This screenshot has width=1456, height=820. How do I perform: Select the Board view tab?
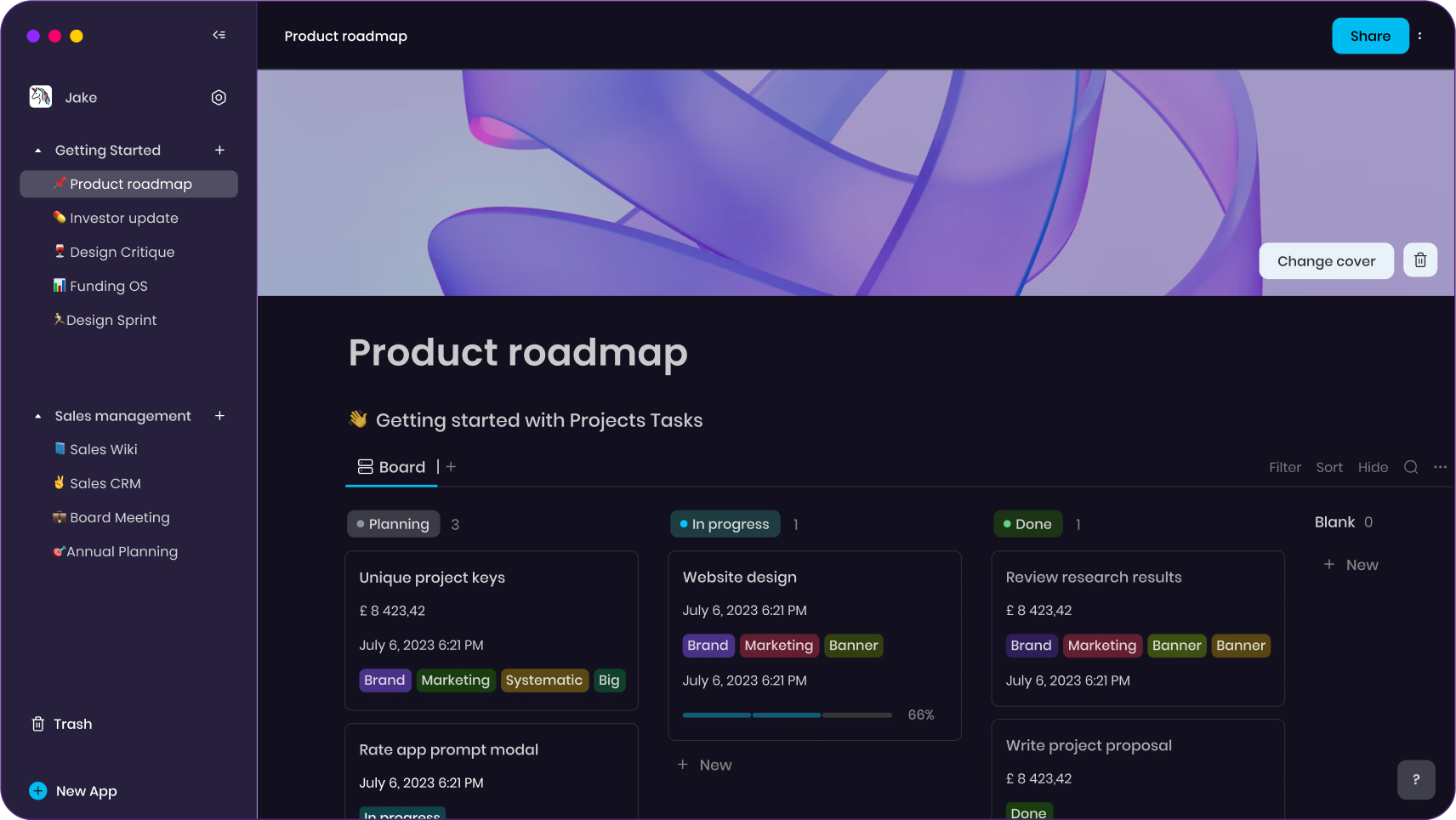(x=391, y=467)
